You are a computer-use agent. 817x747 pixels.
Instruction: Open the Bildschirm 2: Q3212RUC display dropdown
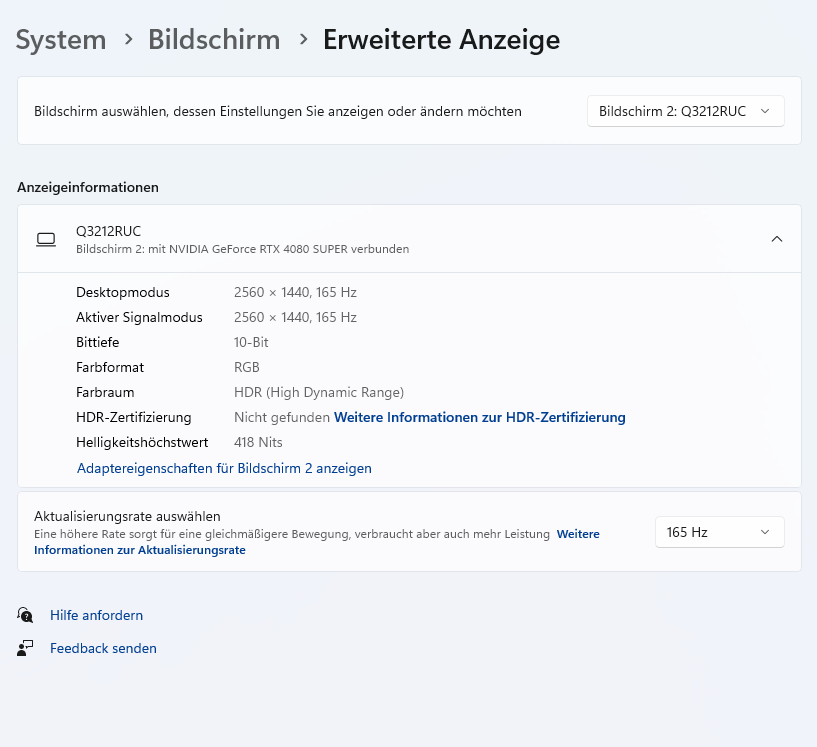click(685, 111)
